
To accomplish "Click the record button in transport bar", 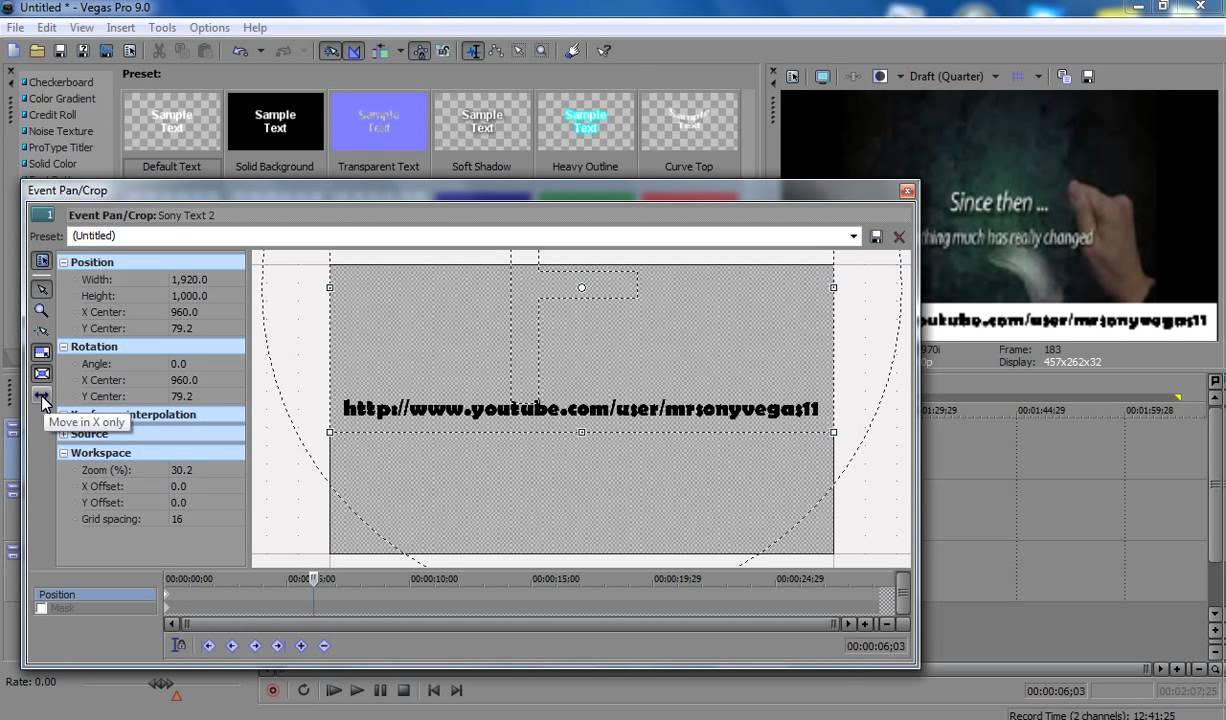I will pos(272,690).
